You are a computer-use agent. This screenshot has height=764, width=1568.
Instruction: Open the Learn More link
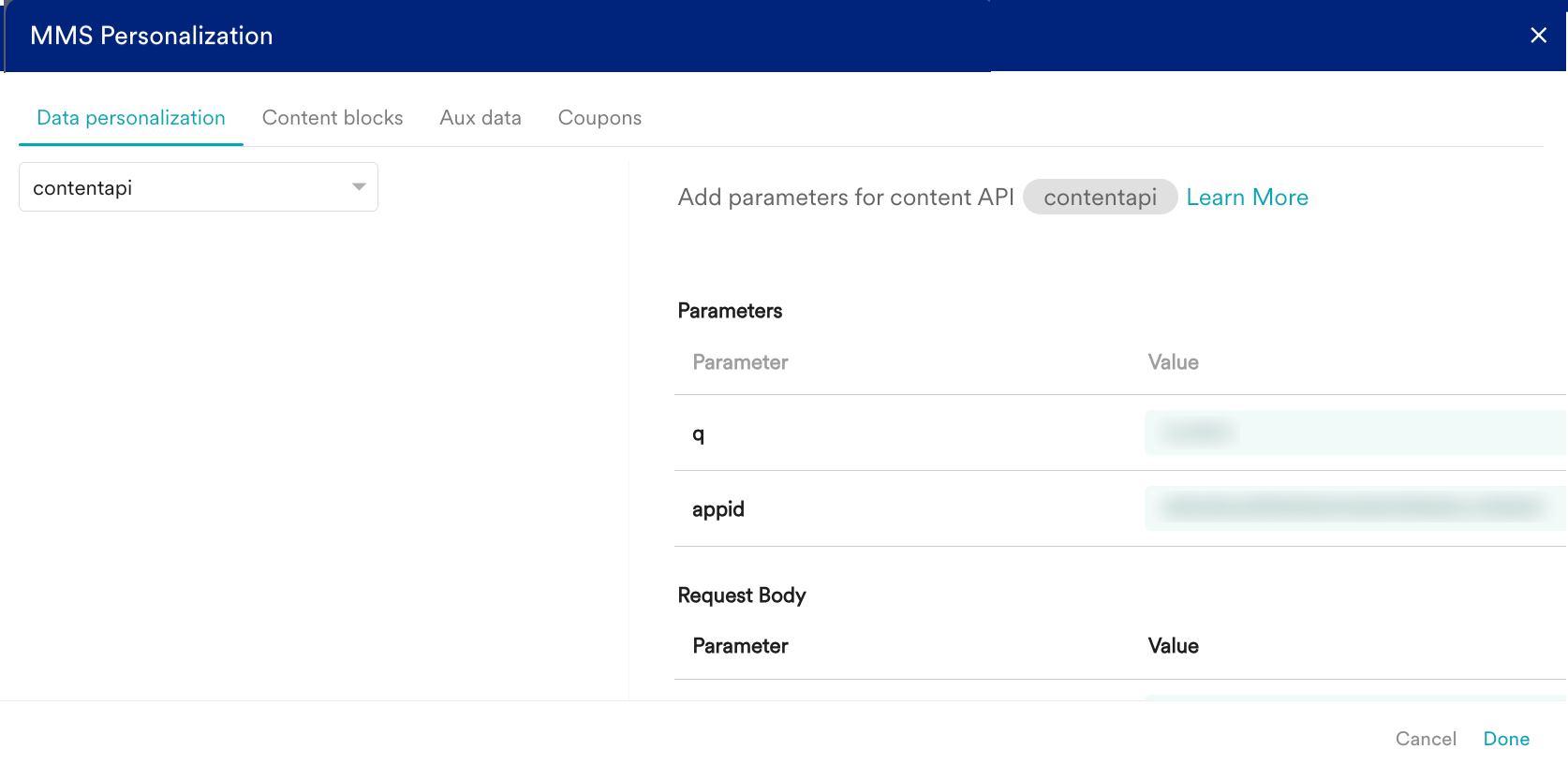click(1247, 198)
